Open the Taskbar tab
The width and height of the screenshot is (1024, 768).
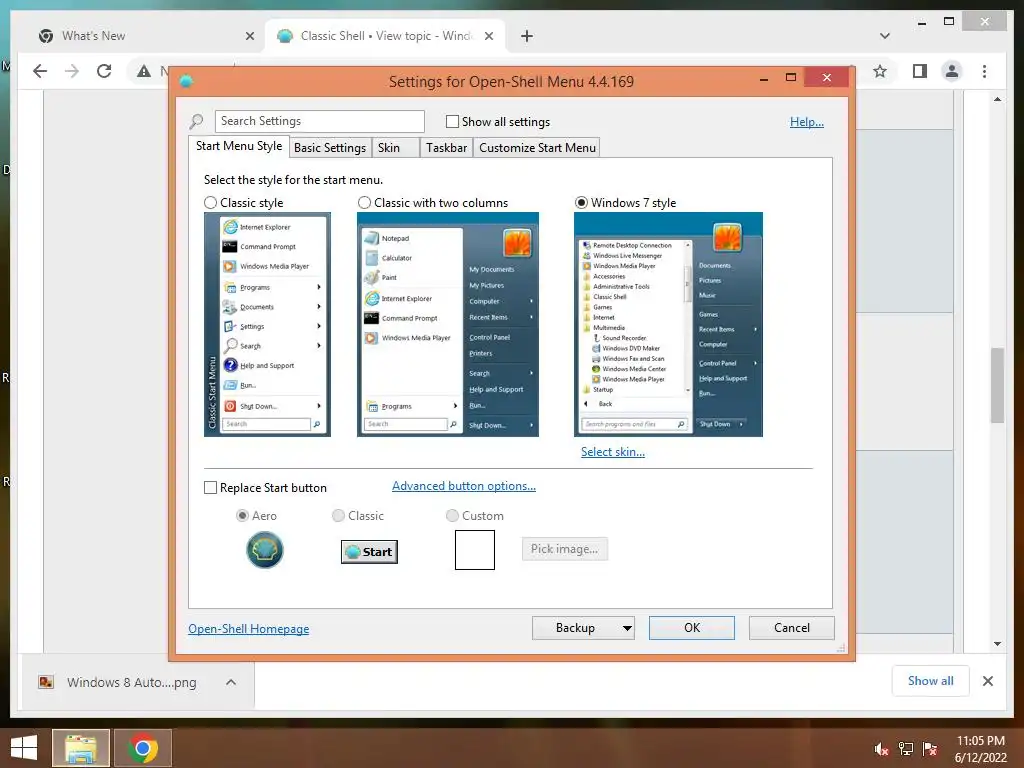pyautogui.click(x=446, y=148)
